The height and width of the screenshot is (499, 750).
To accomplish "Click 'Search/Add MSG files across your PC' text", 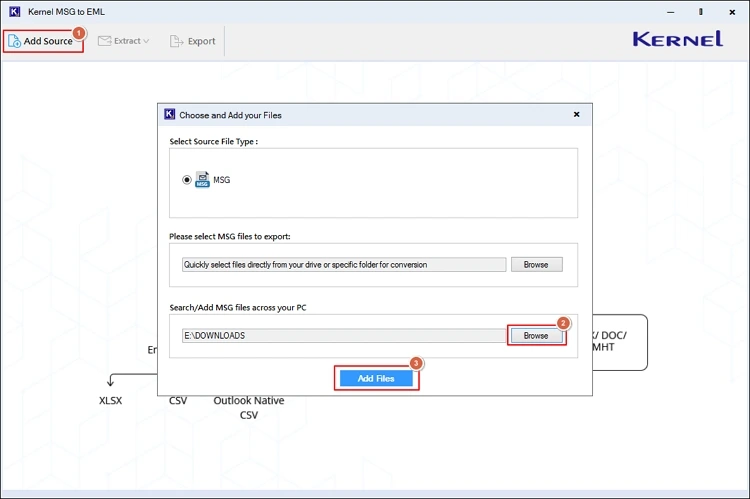I will click(x=238, y=308).
